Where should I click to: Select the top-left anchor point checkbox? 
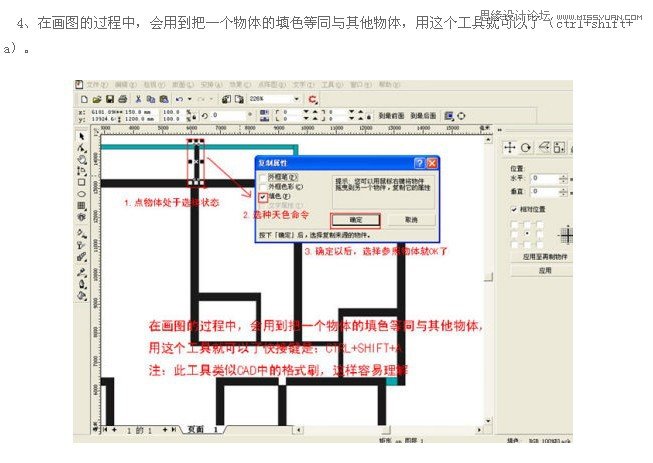(514, 224)
